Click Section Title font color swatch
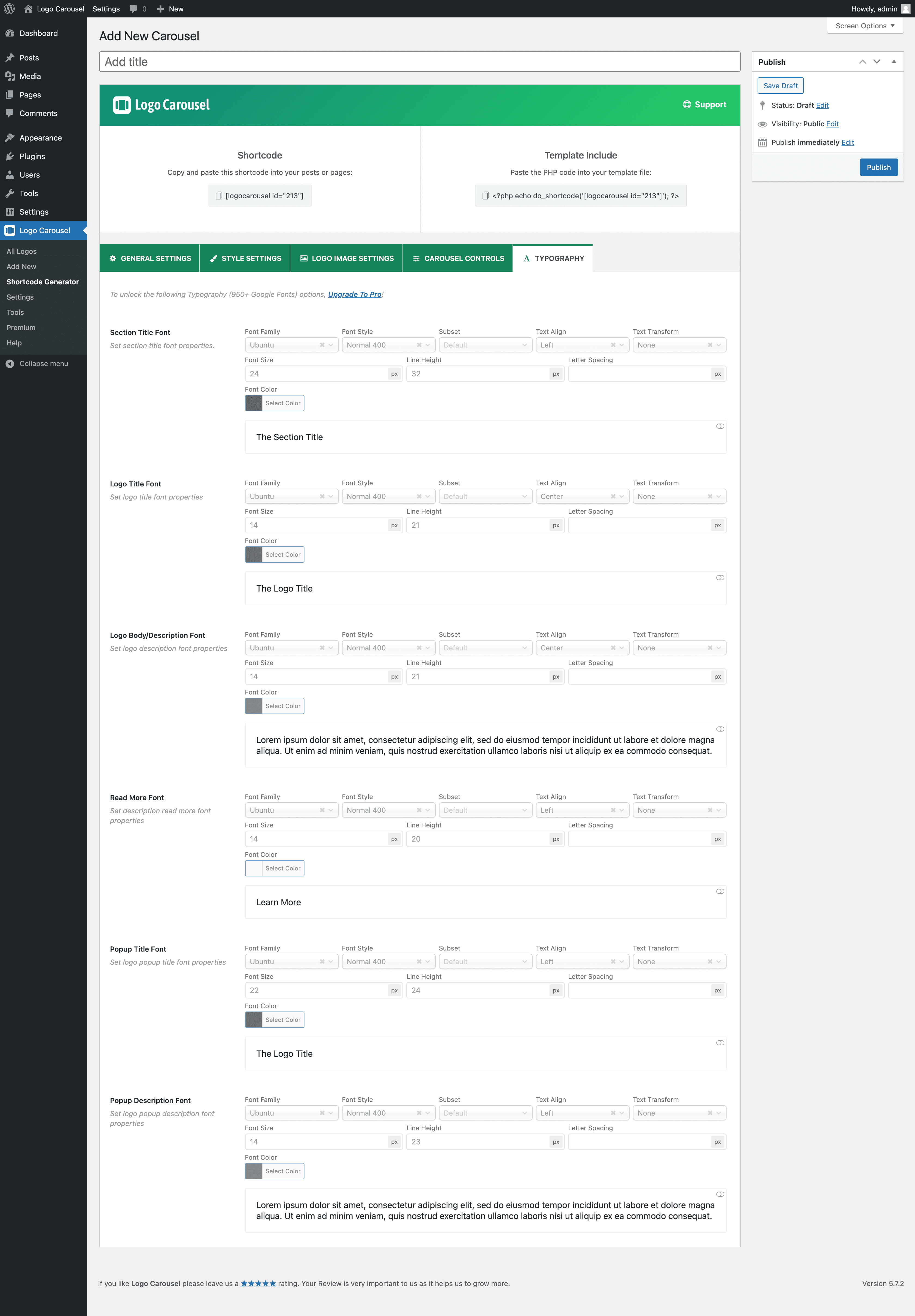This screenshot has height=1316, width=915. (254, 403)
